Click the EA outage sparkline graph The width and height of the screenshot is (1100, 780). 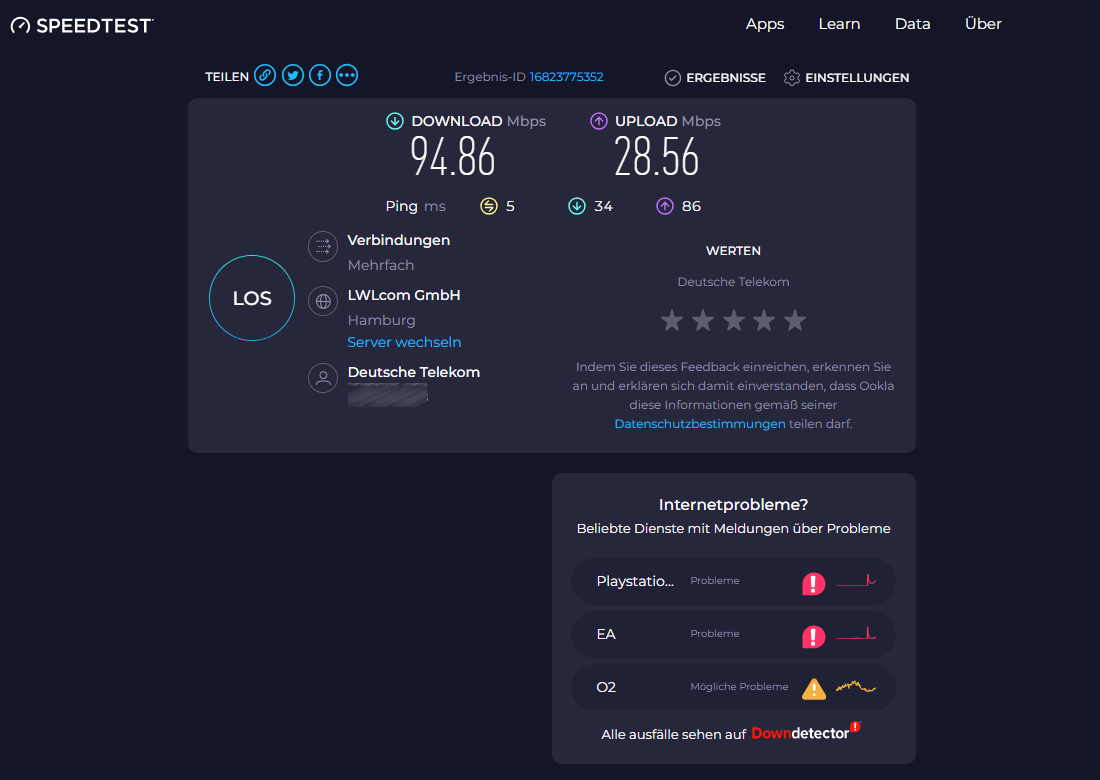(x=856, y=633)
